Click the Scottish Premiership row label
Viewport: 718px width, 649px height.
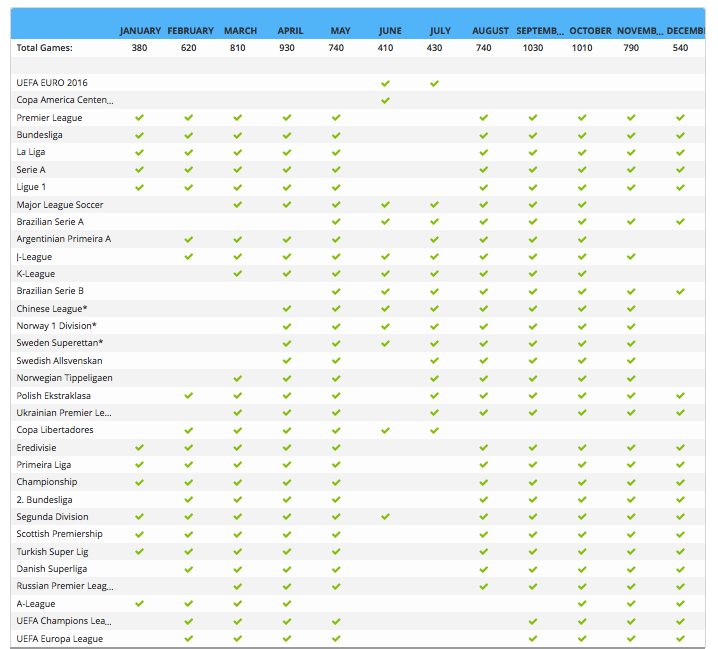(60, 534)
